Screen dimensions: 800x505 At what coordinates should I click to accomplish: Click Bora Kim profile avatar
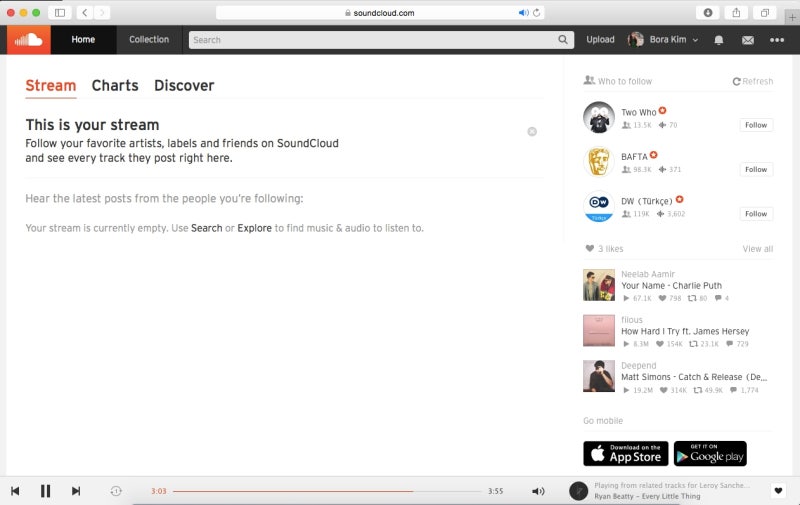[x=636, y=40]
